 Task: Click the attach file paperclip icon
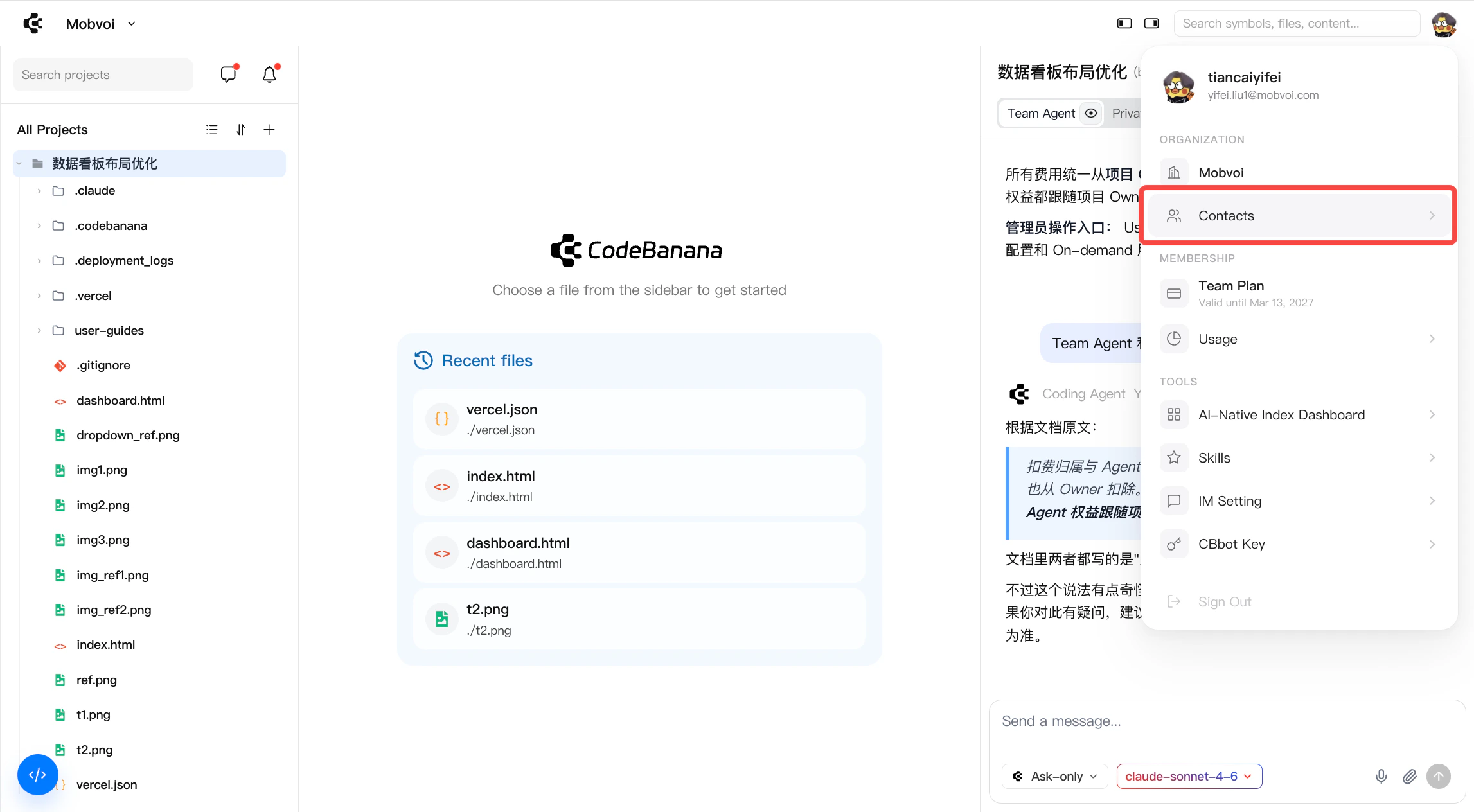coord(1409,776)
